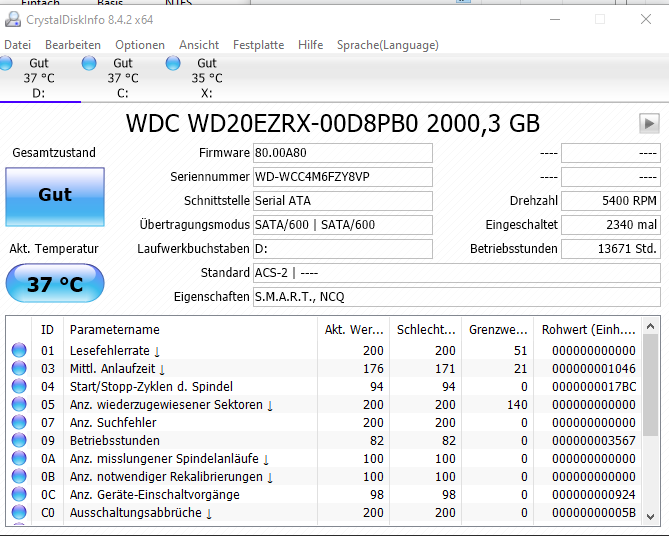Click the SMART list scrollbar thumb
Image resolution: width=669 pixels, height=536 pixels.
[650, 385]
